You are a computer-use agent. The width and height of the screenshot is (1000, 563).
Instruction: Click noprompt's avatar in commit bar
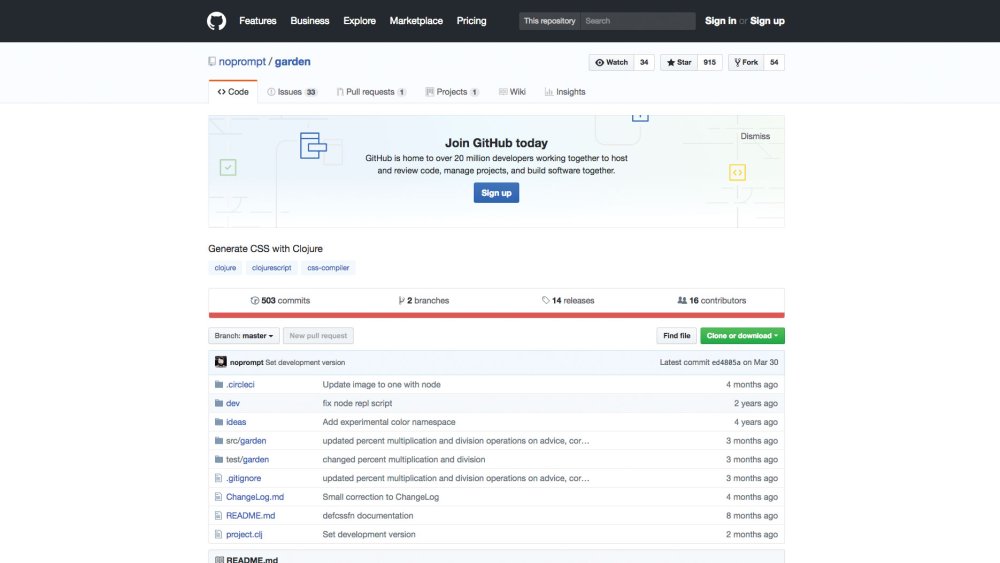point(221,362)
